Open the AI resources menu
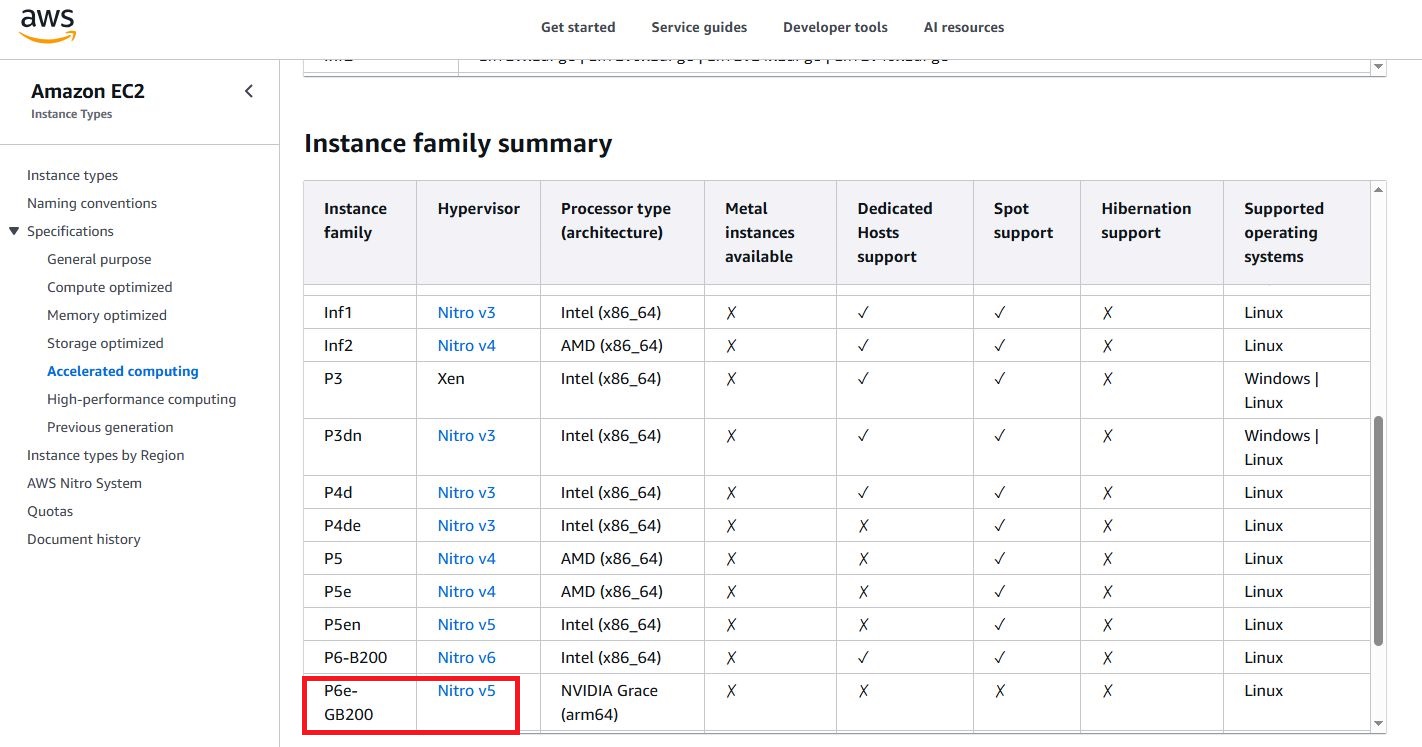 point(964,27)
